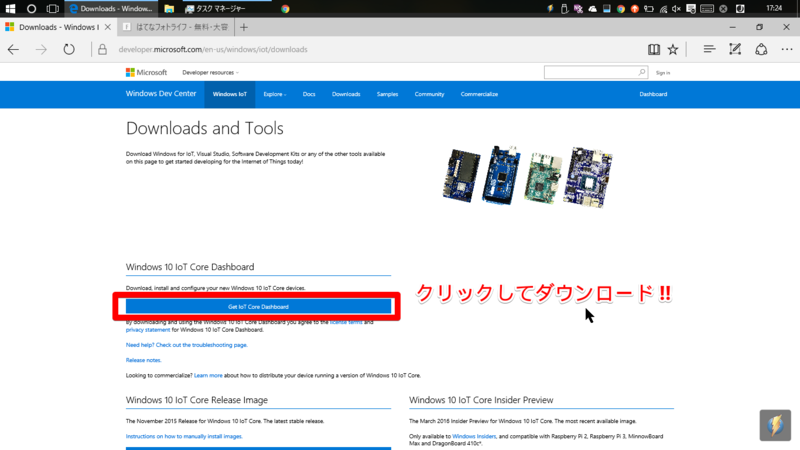Close the Downloads - Windows tab
800x450 pixels.
[108, 27]
